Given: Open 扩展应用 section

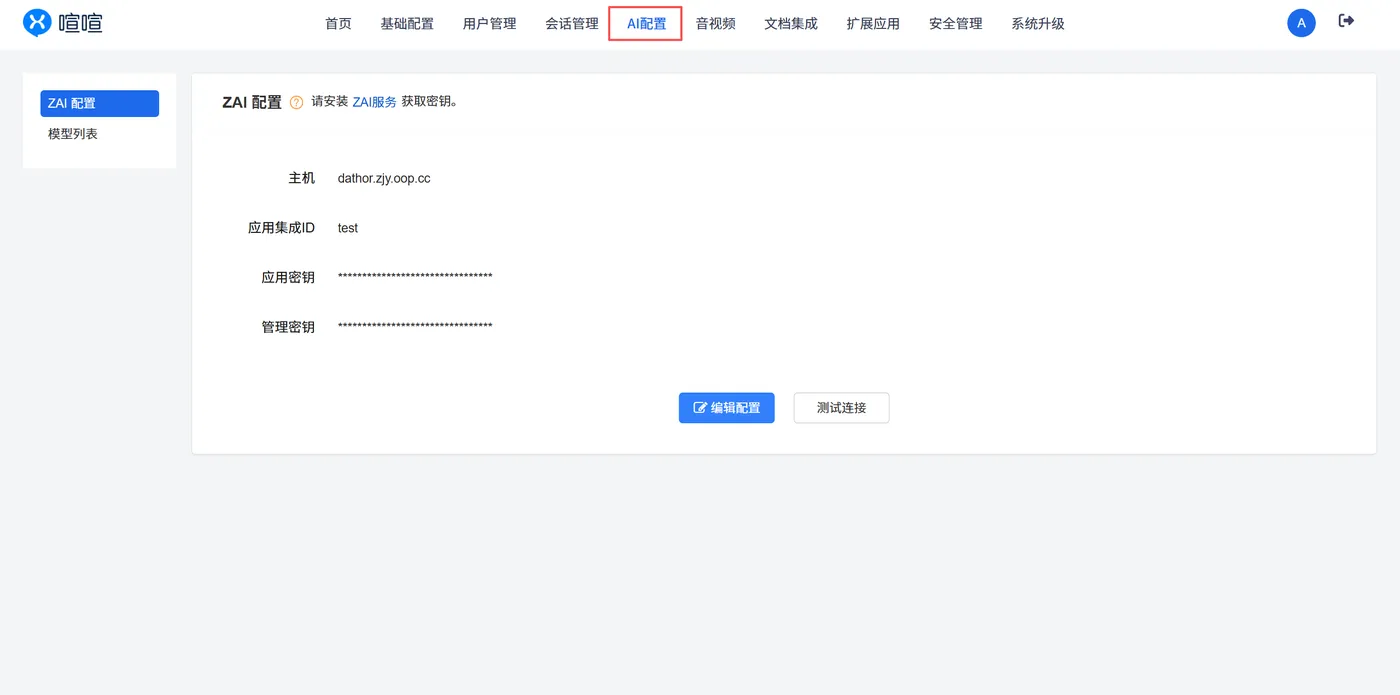Looking at the screenshot, I should 873,23.
